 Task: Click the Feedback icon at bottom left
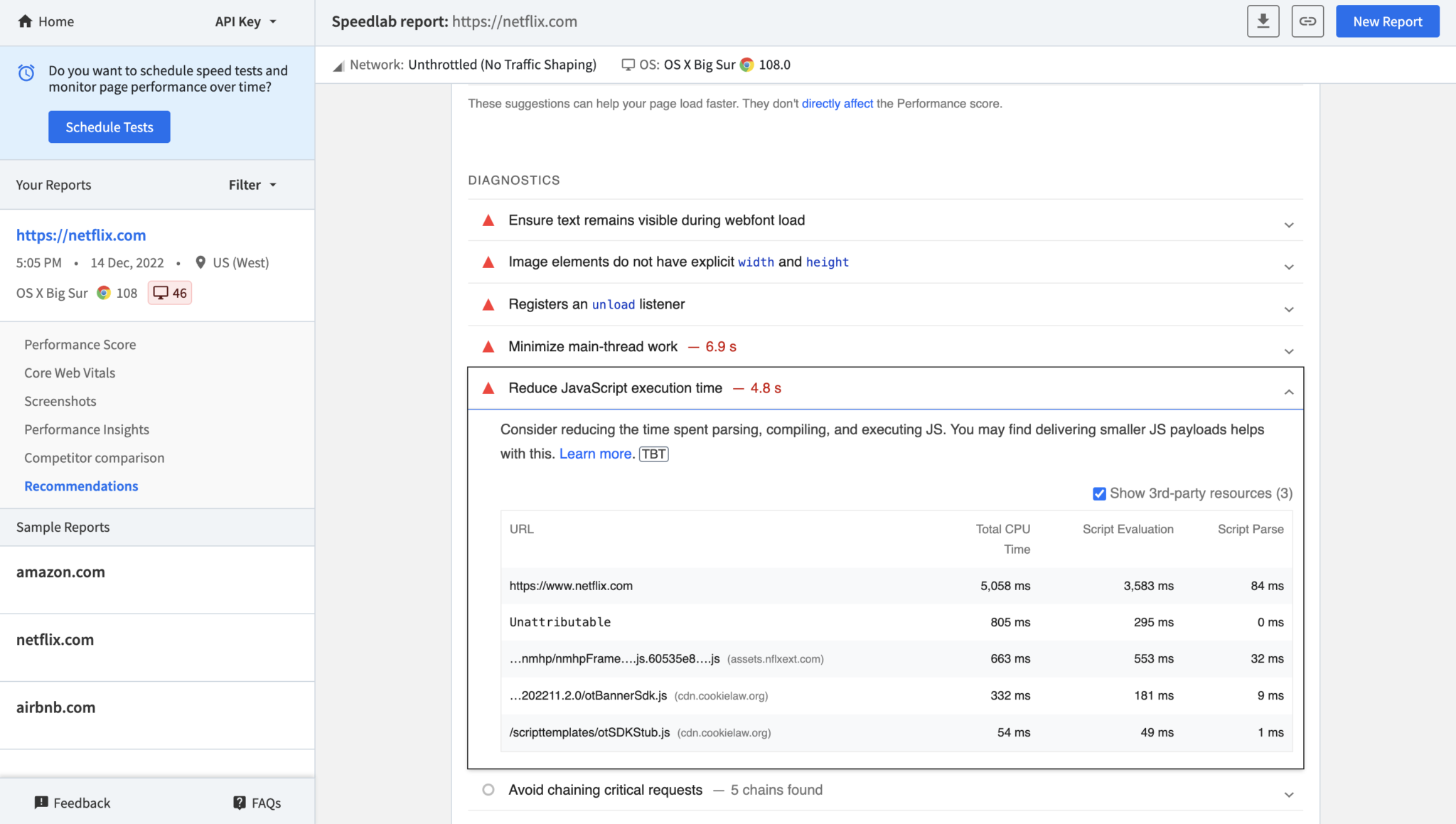[x=41, y=802]
